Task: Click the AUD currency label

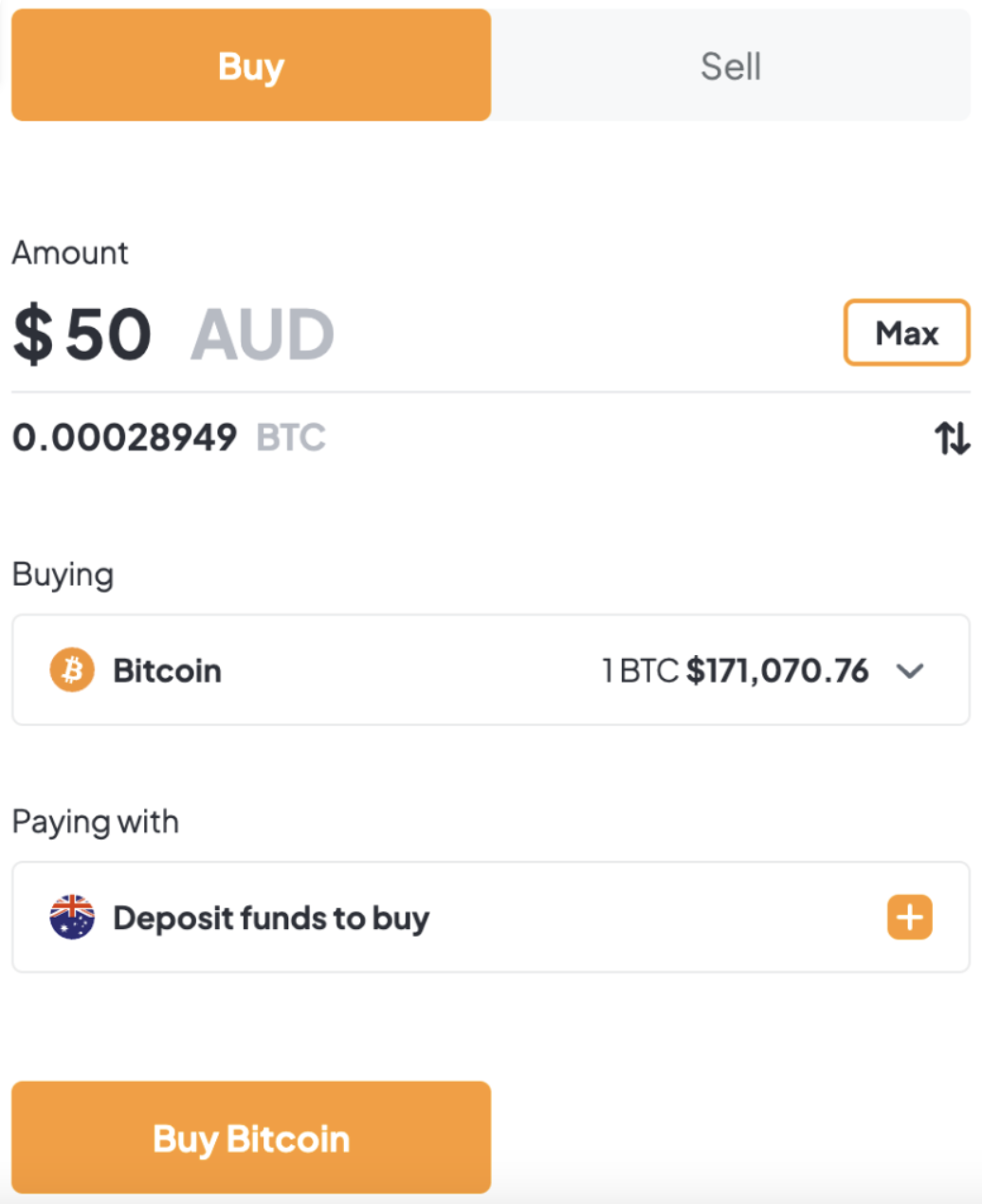Action: click(x=263, y=334)
